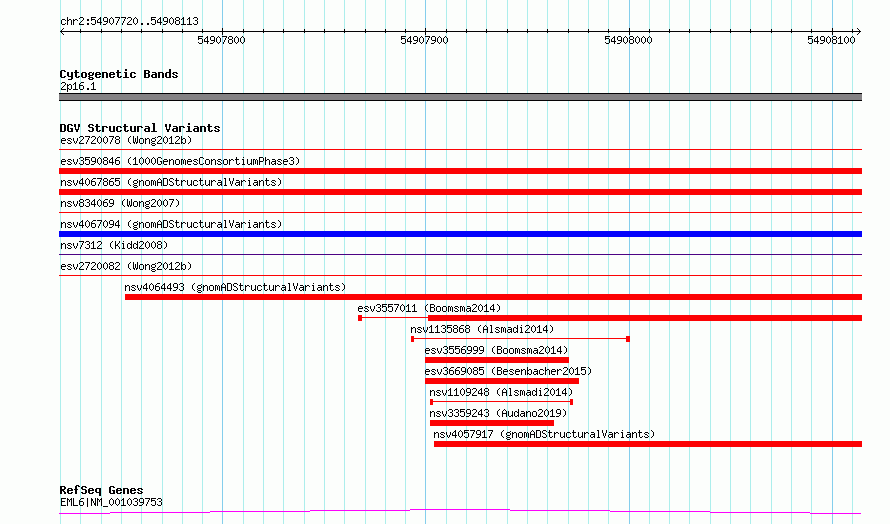This screenshot has width=890, height=524.
Task: Open variant esv2720078 (Wong2012b)
Action: point(126,140)
